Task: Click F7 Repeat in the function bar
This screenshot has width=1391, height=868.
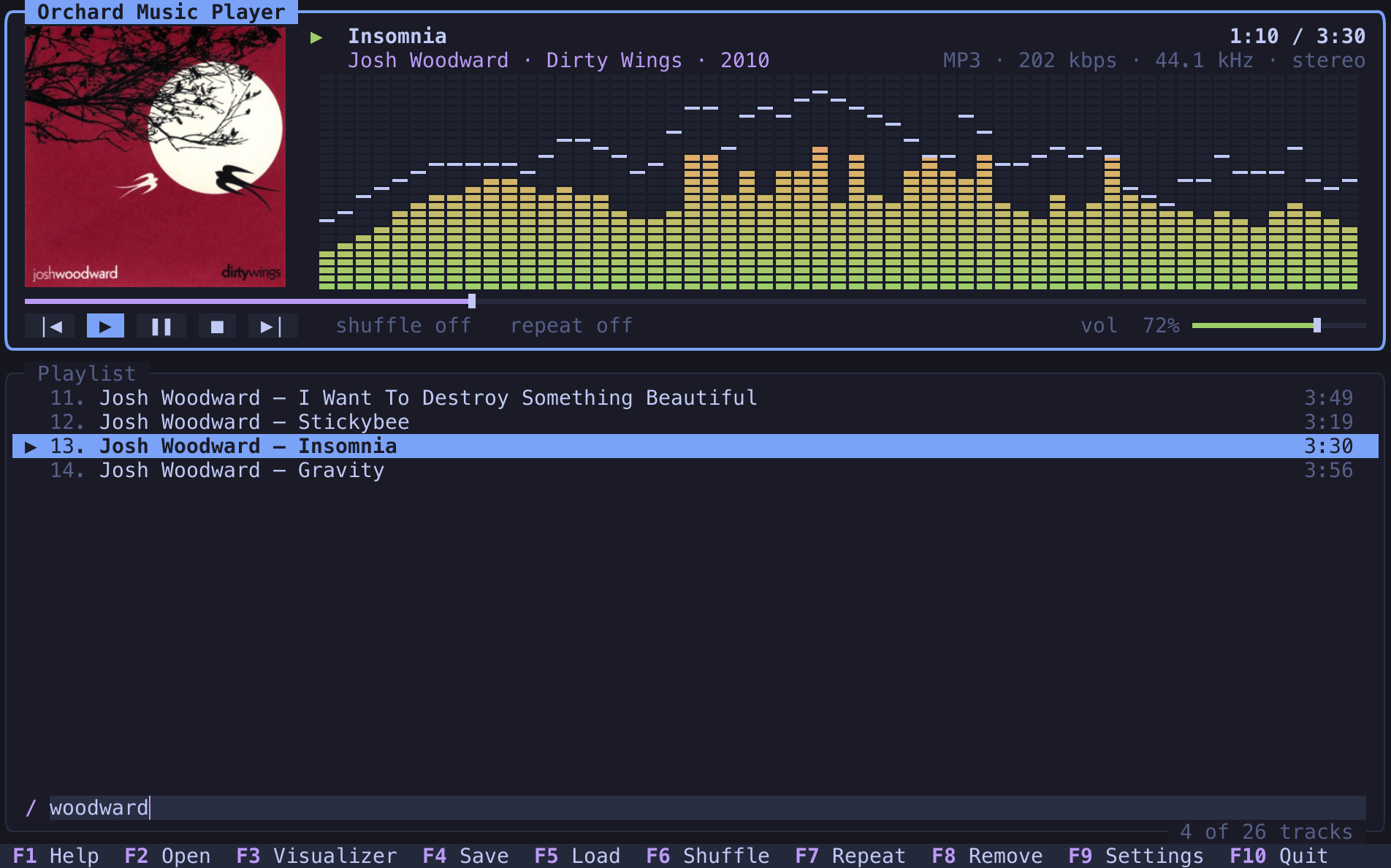Action: point(850,856)
